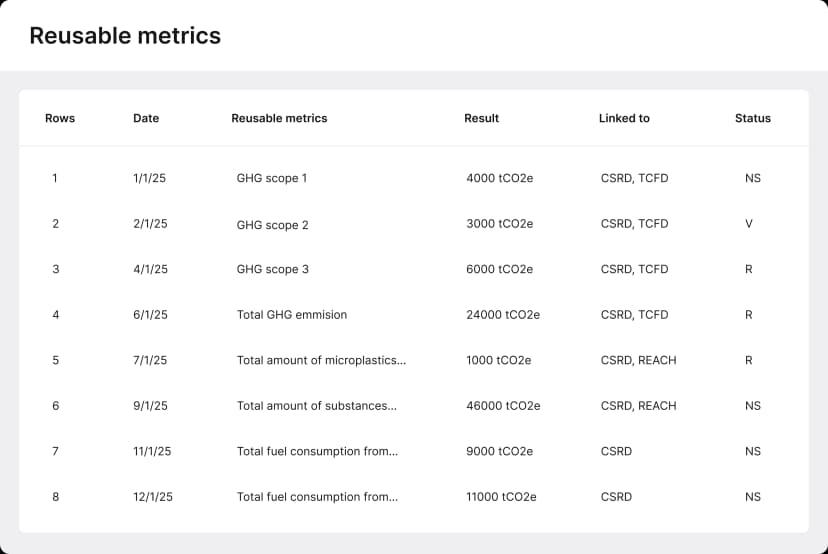Click the Status column header
Viewport: 828px width, 554px height.
pyautogui.click(x=752, y=118)
